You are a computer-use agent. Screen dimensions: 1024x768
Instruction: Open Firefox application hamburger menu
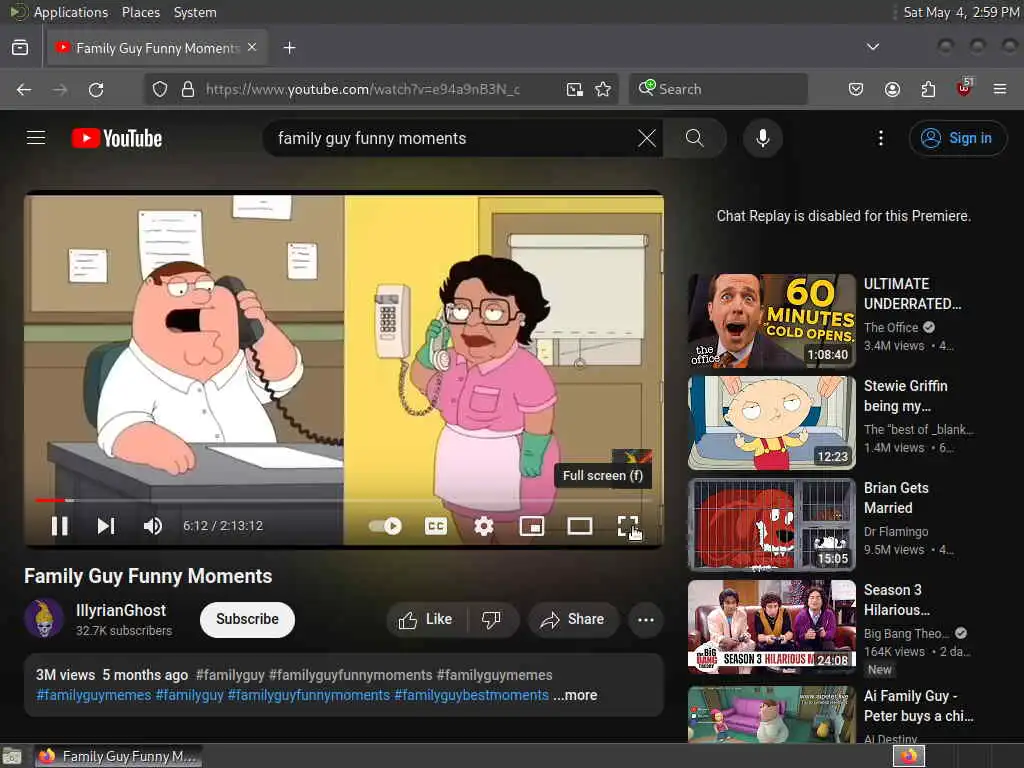[x=1000, y=89]
